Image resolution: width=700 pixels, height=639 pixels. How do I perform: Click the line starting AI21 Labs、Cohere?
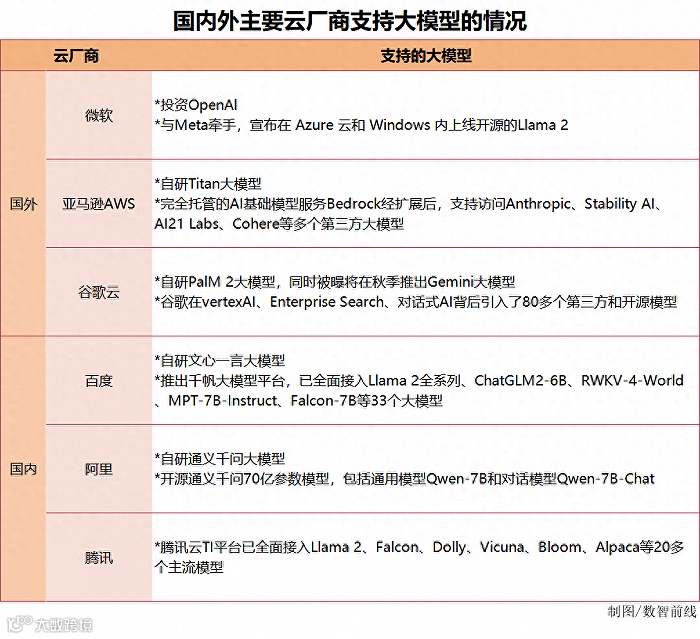(x=279, y=224)
